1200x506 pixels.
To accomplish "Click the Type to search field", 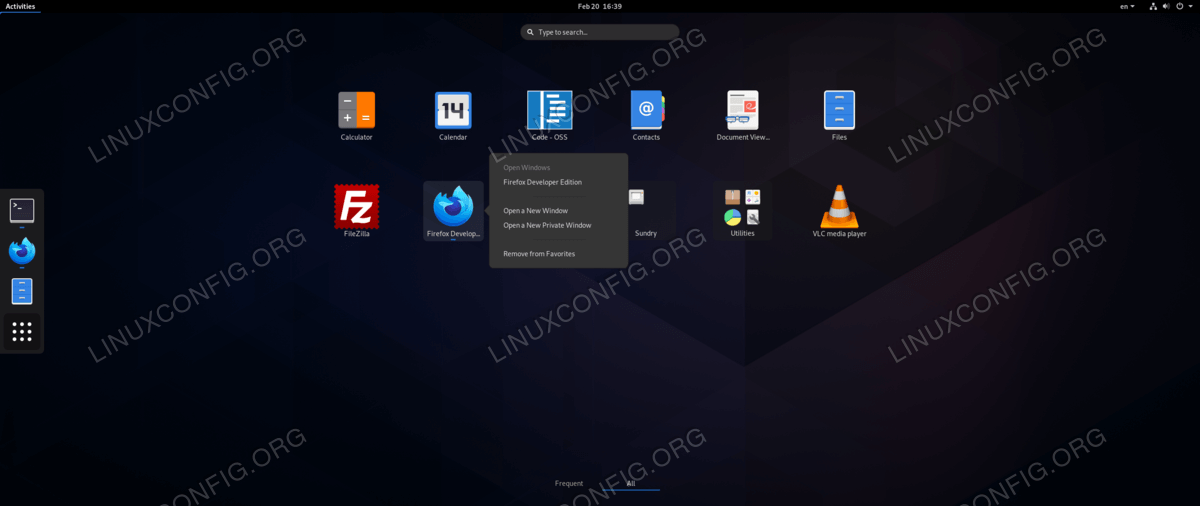I will 600,32.
